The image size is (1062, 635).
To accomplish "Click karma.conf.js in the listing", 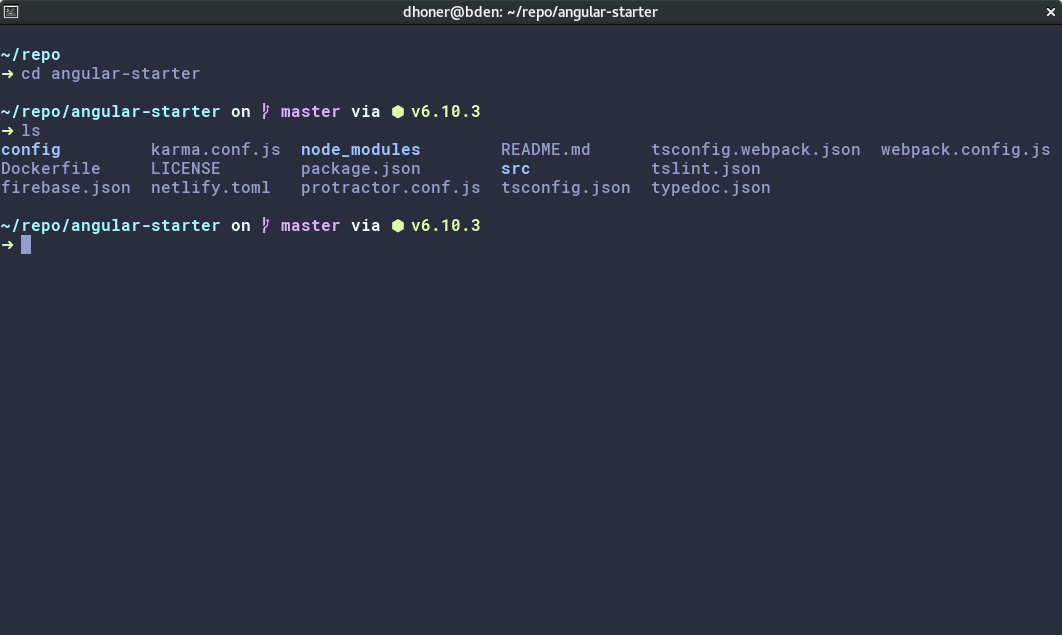I will (215, 150).
